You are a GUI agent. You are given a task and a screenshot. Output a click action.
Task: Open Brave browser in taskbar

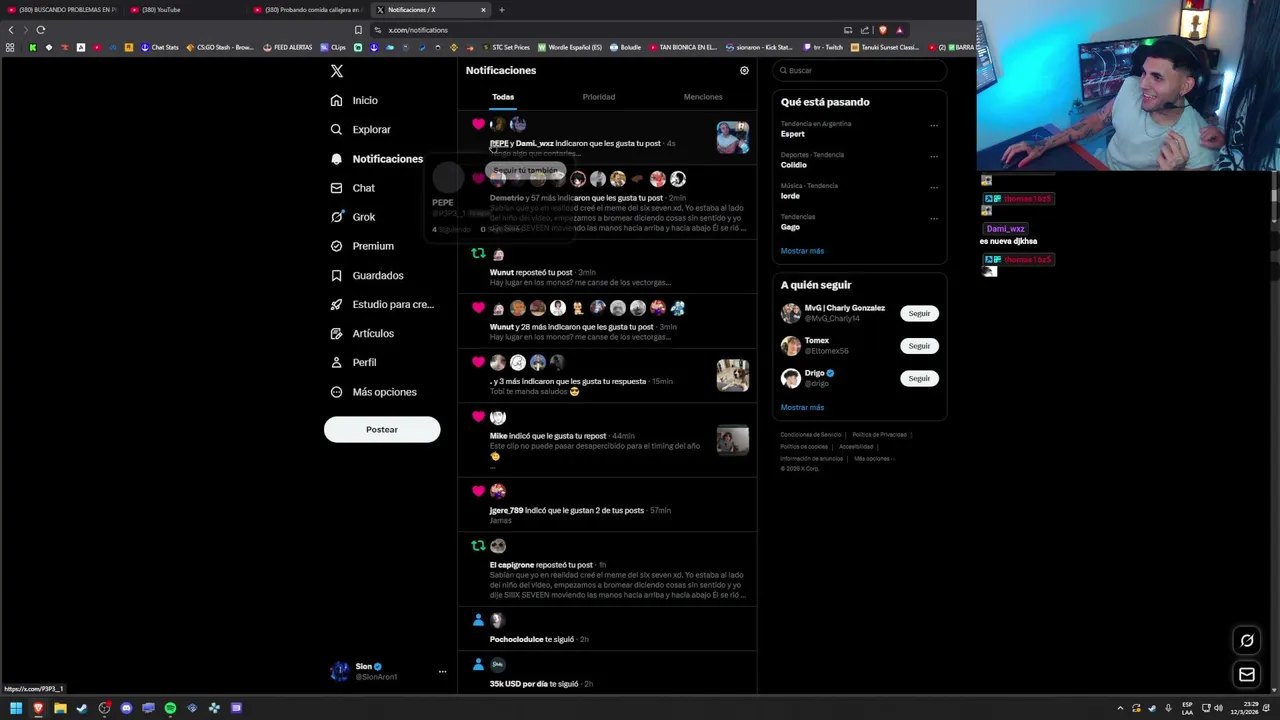(38, 708)
